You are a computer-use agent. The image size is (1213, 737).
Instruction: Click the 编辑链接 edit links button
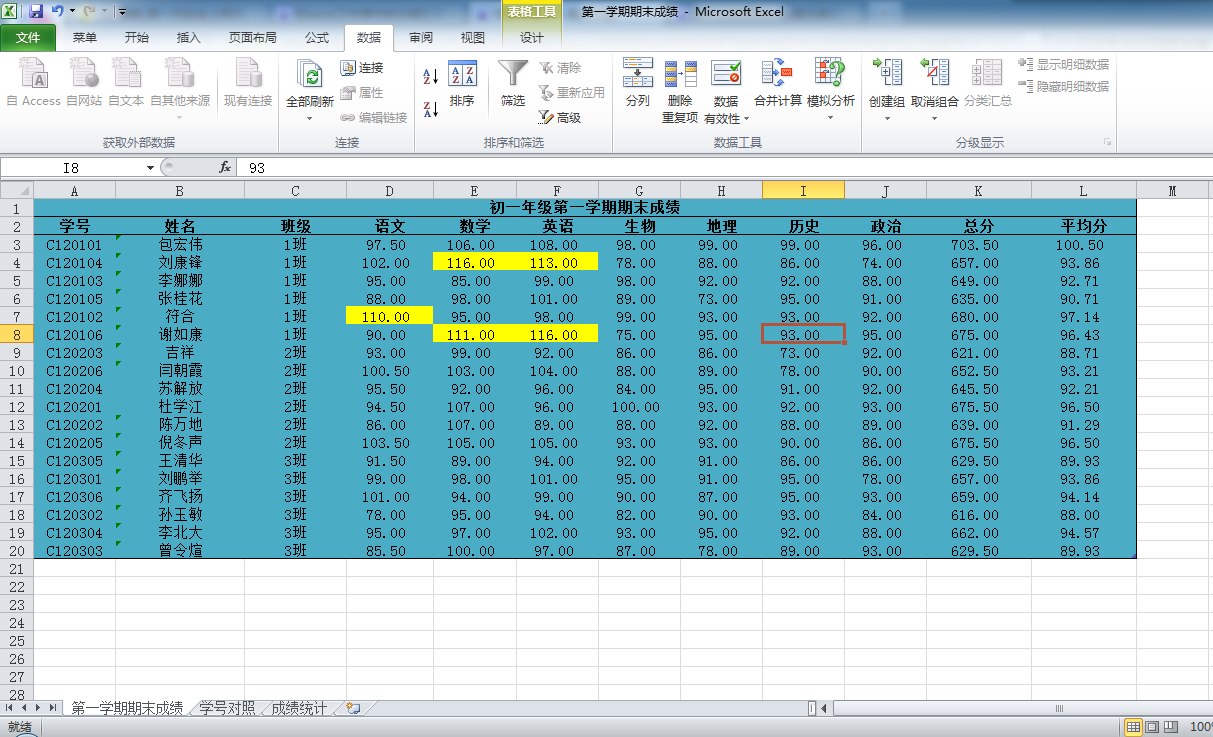point(373,118)
